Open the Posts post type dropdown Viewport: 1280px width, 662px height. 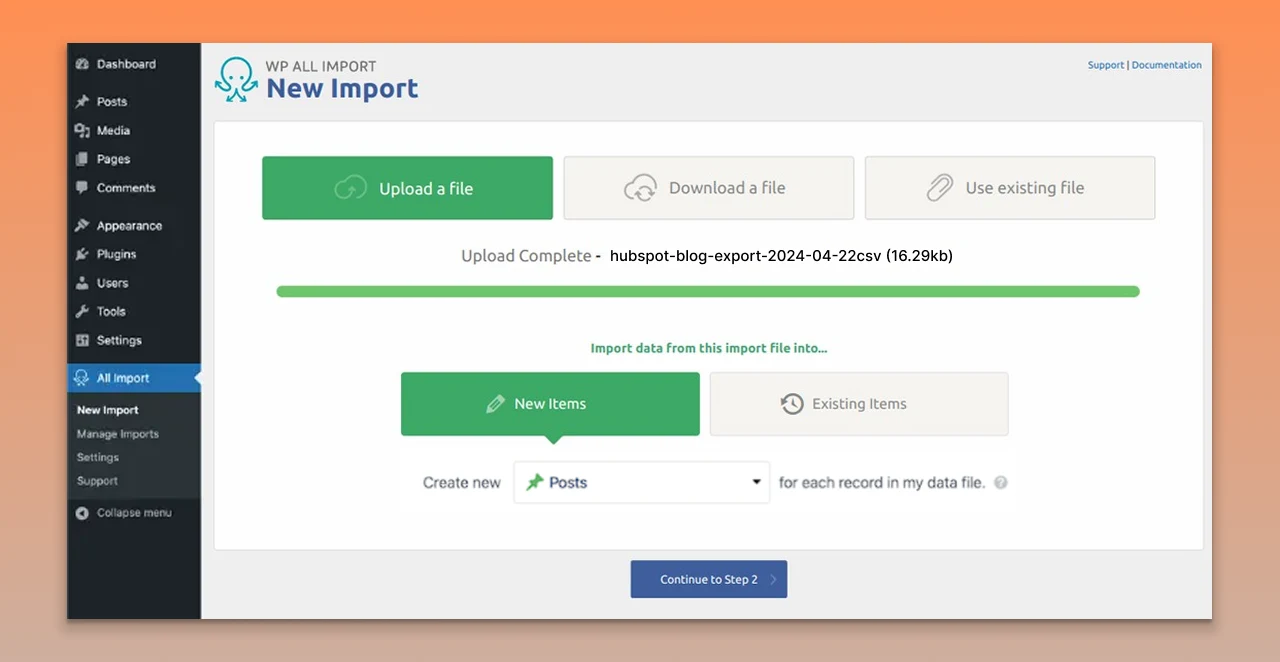click(642, 482)
